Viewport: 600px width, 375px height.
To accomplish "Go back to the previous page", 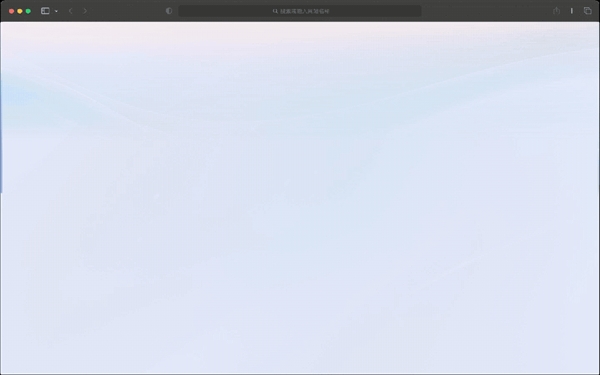I will tap(70, 11).
